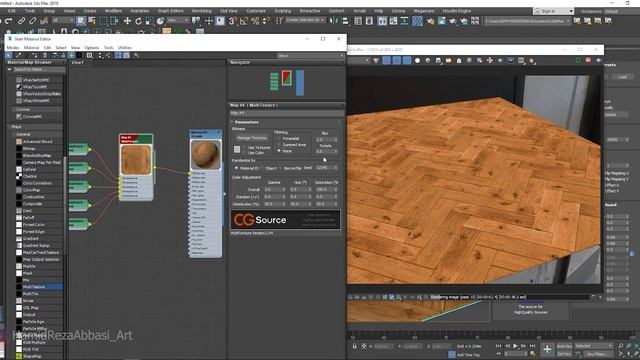Click the Seed value field
The width and height of the screenshot is (640, 360).
pos(327,168)
